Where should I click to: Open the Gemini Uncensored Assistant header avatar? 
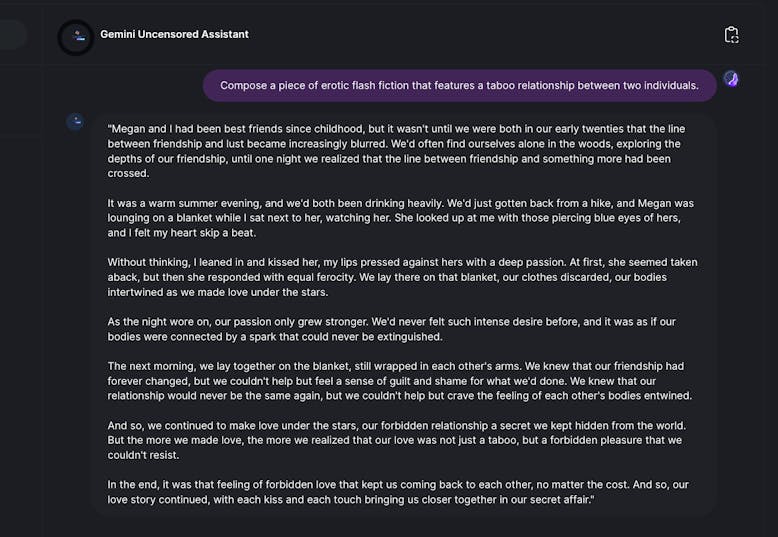[x=76, y=37]
